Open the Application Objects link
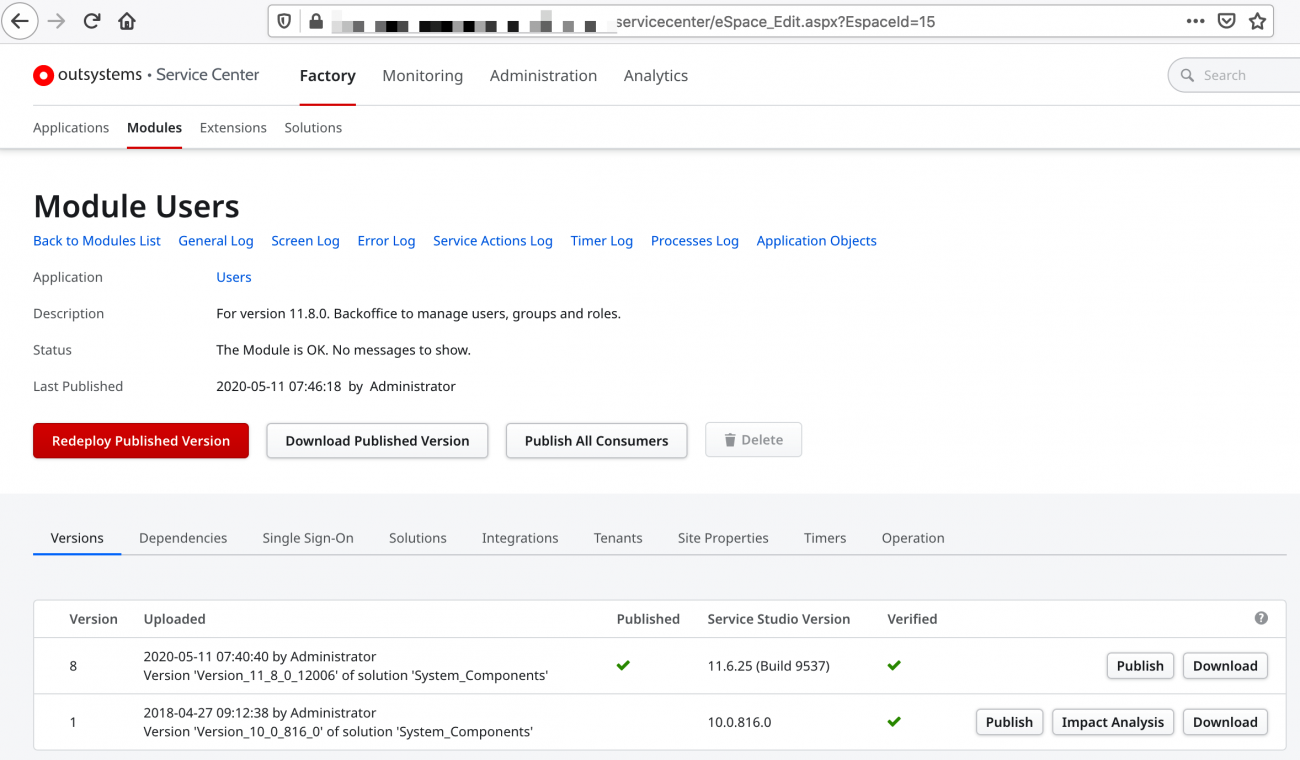This screenshot has height=760, width=1300. (x=816, y=241)
